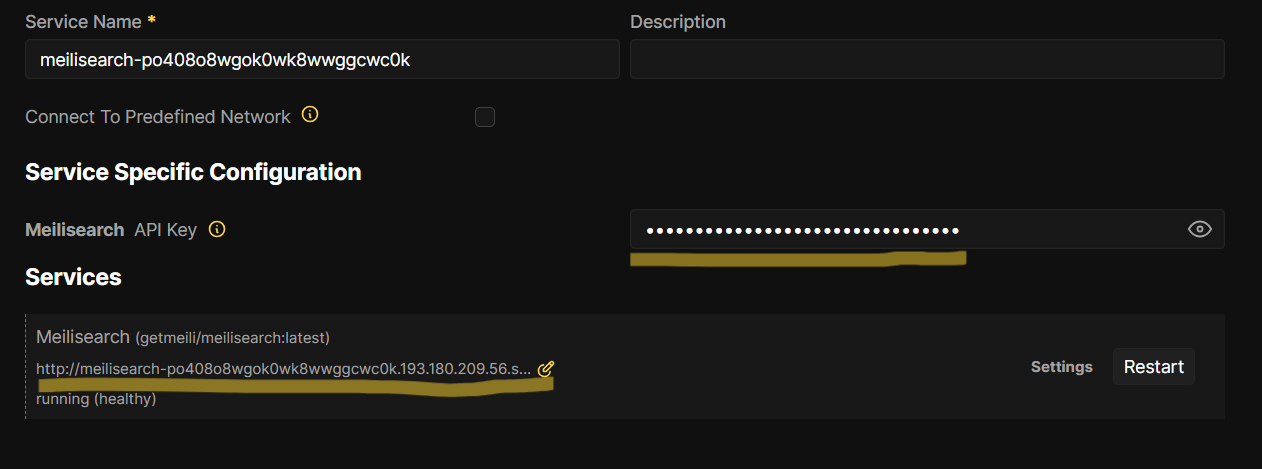Reveal the API key with the eye icon
This screenshot has width=1262, height=469.
1199,230
